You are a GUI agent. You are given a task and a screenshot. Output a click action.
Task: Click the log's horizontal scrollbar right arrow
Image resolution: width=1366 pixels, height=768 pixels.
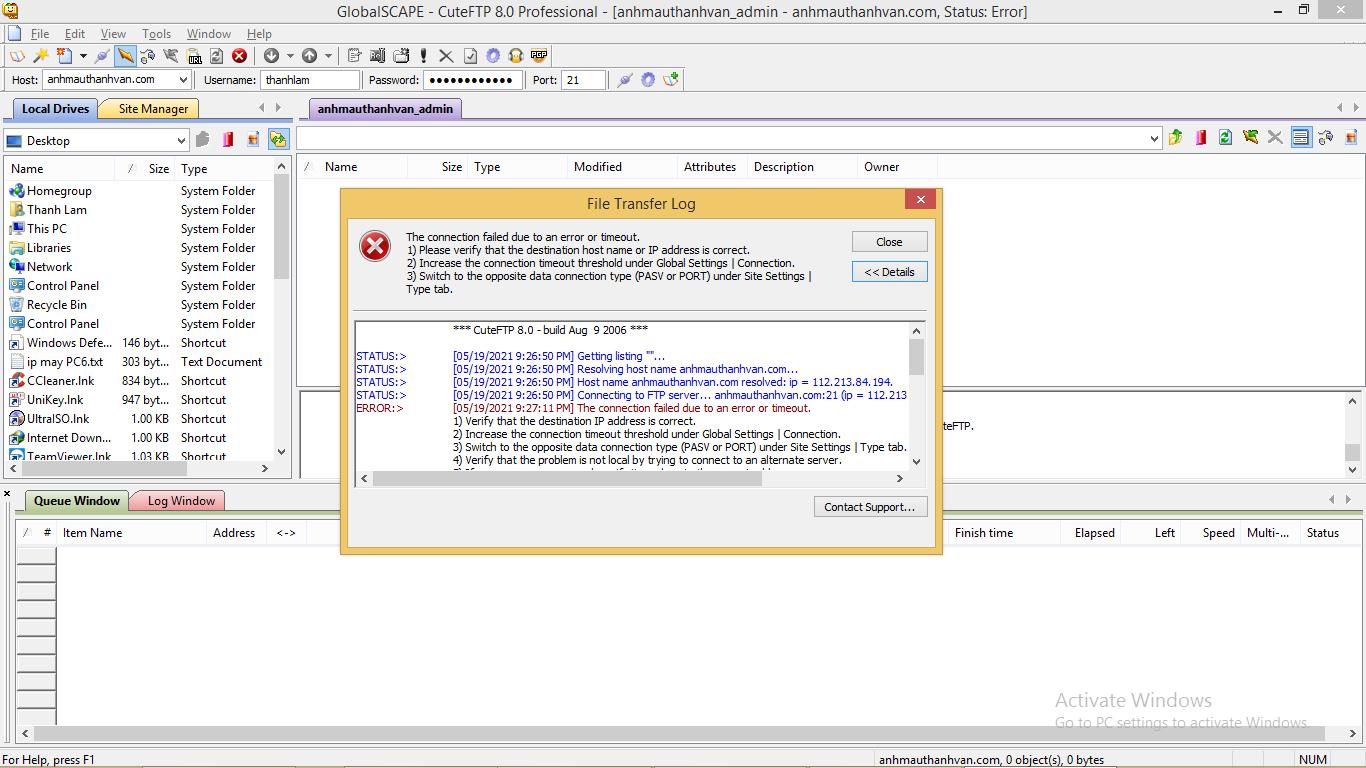click(901, 479)
